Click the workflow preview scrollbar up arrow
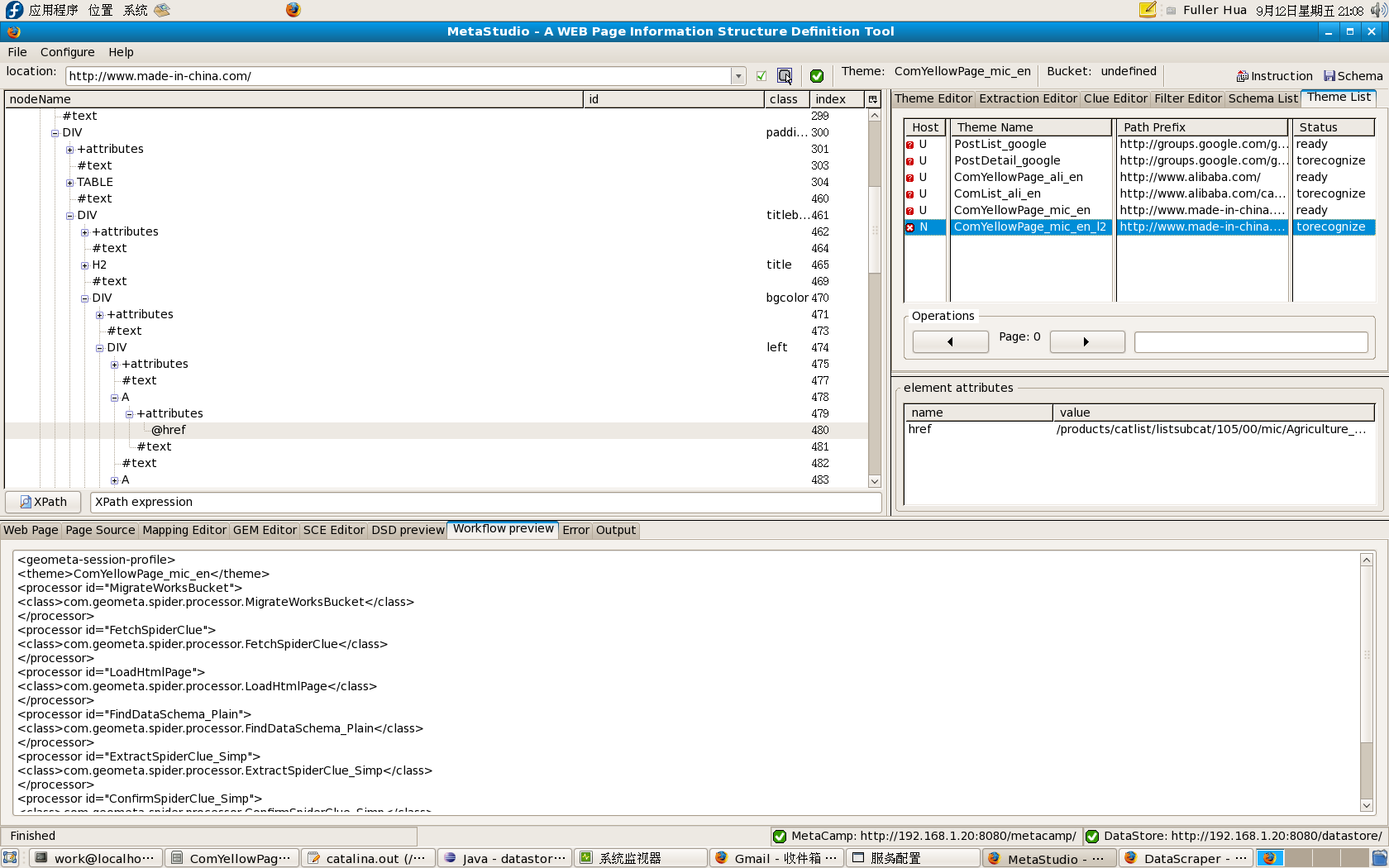 coord(1366,560)
